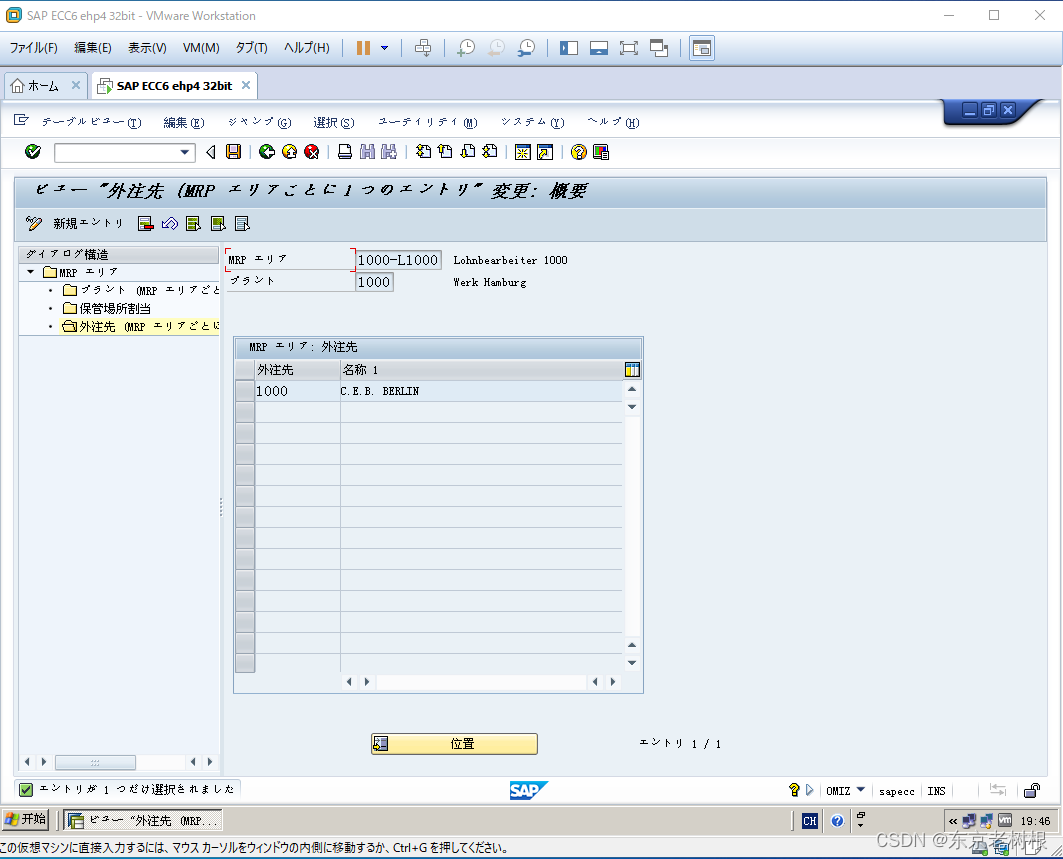The width and height of the screenshot is (1063, 859).
Task: Click the 位置 button
Action: click(454, 744)
